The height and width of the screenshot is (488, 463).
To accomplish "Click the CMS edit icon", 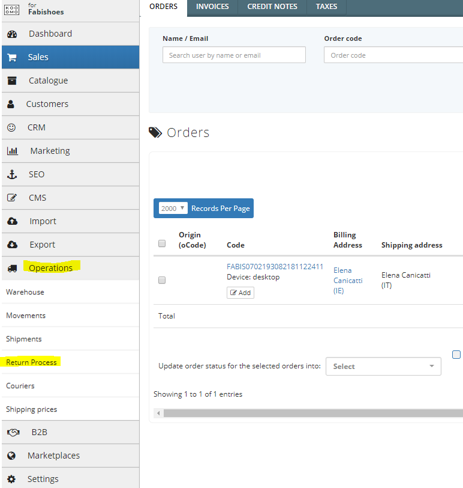I will coord(12,198).
